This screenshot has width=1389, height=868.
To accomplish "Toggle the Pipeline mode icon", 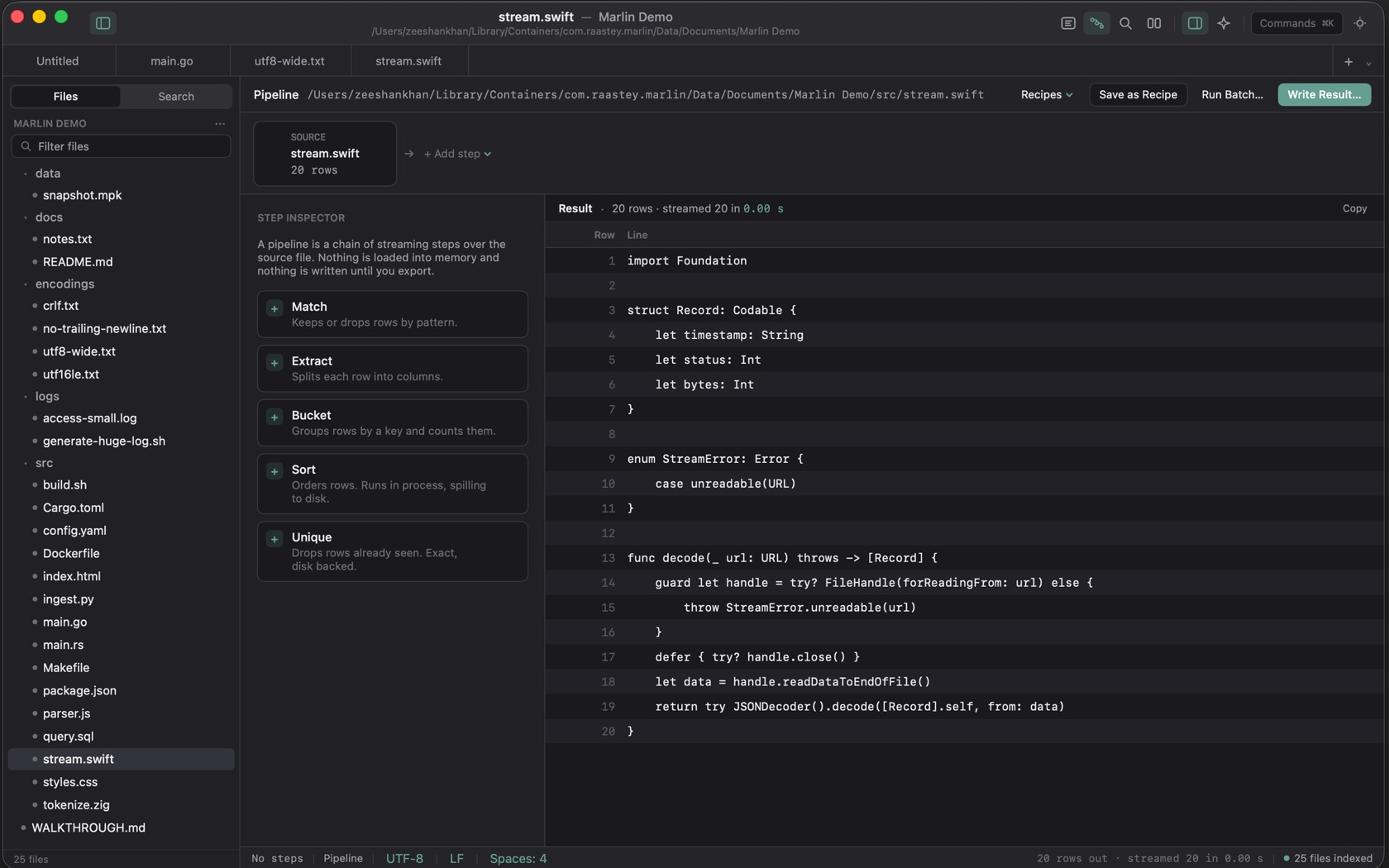I will 1096,23.
